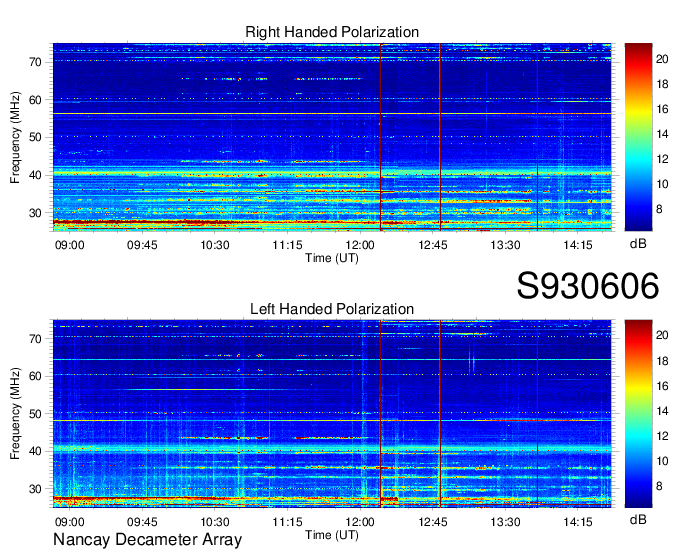Click the red vertical marker nearest 12:45 in Left Handed plot

tap(440, 413)
